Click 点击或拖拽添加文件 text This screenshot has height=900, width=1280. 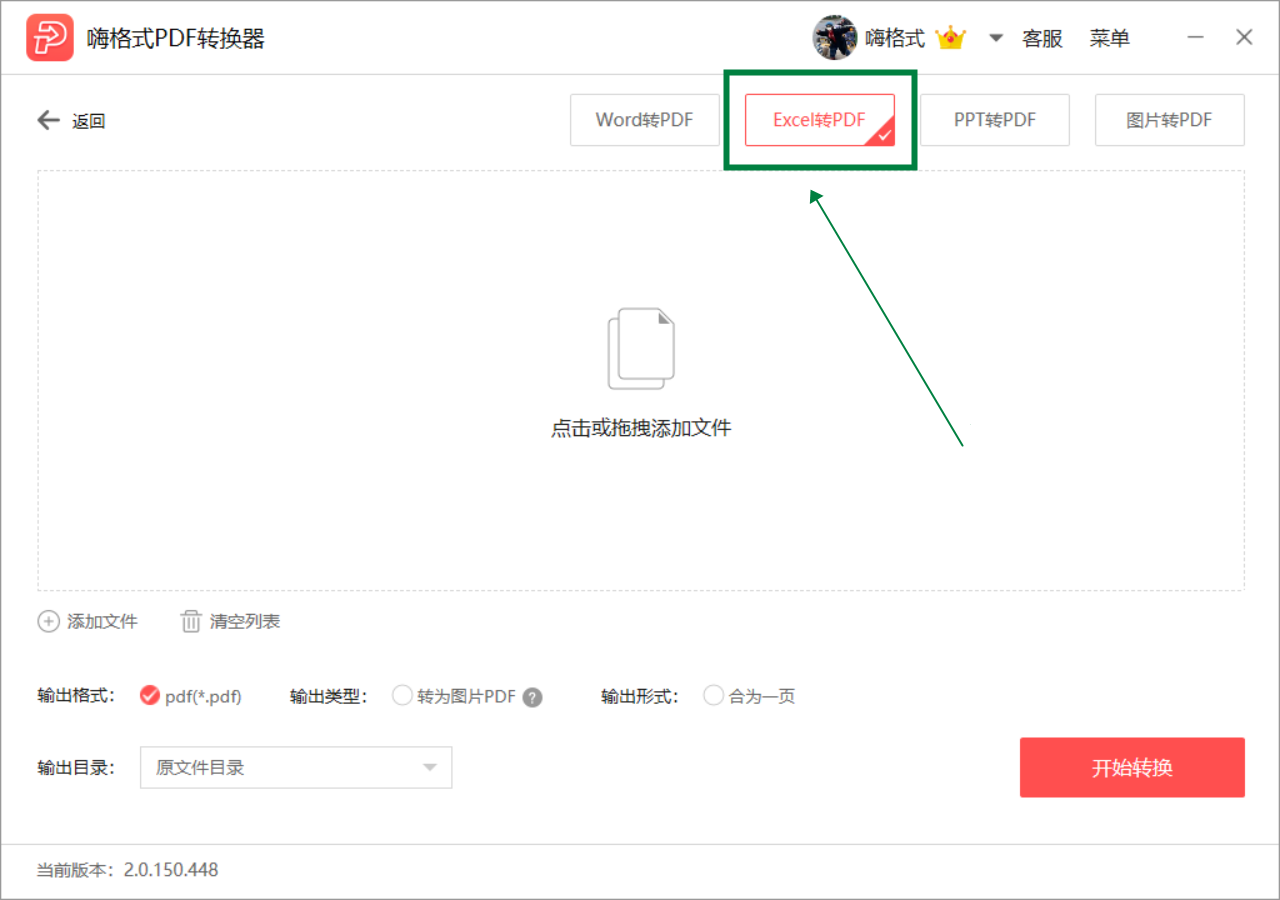click(x=641, y=429)
